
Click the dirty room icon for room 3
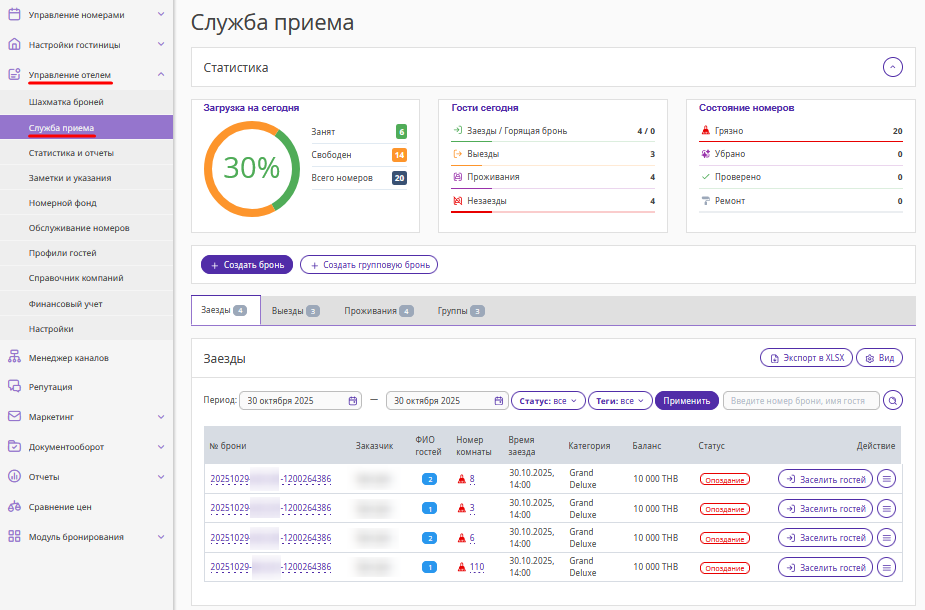tap(461, 509)
